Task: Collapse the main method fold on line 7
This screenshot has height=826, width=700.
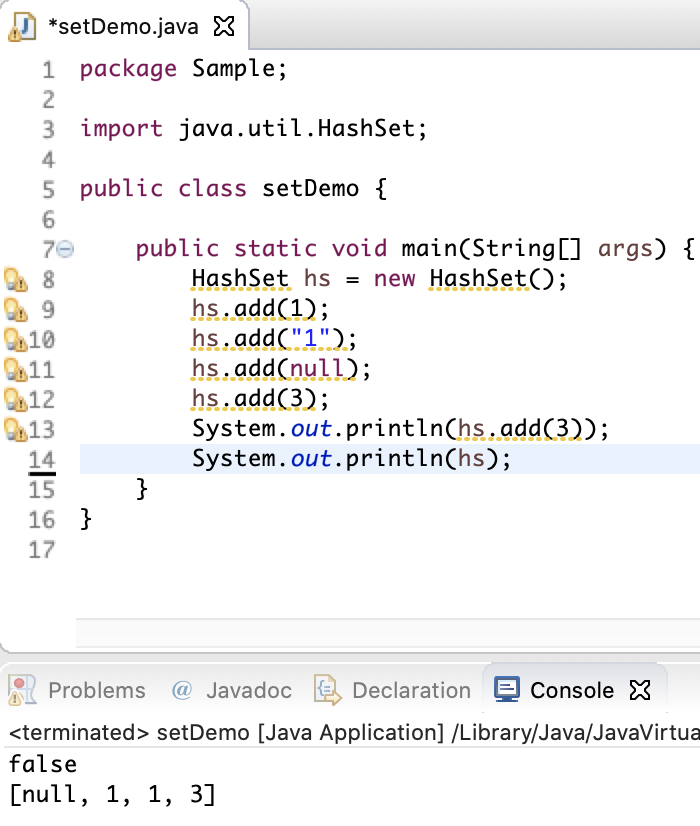Action: 65,249
